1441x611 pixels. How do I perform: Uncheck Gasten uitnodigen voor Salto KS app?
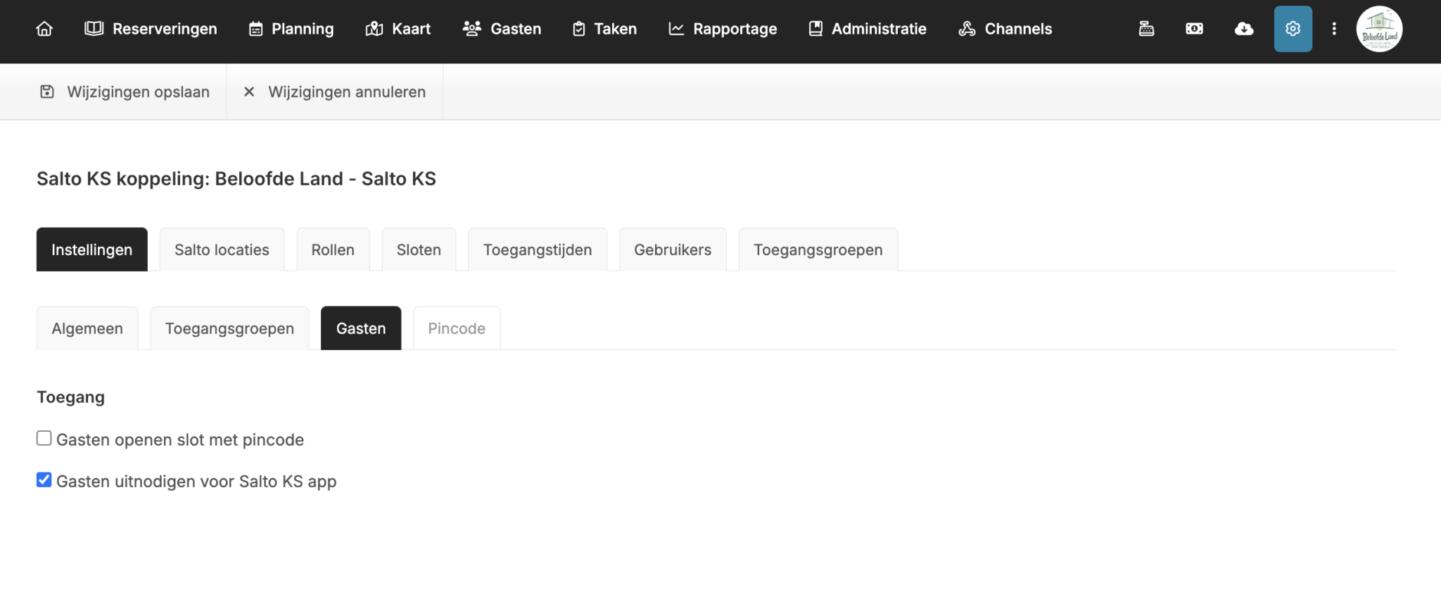pos(44,480)
